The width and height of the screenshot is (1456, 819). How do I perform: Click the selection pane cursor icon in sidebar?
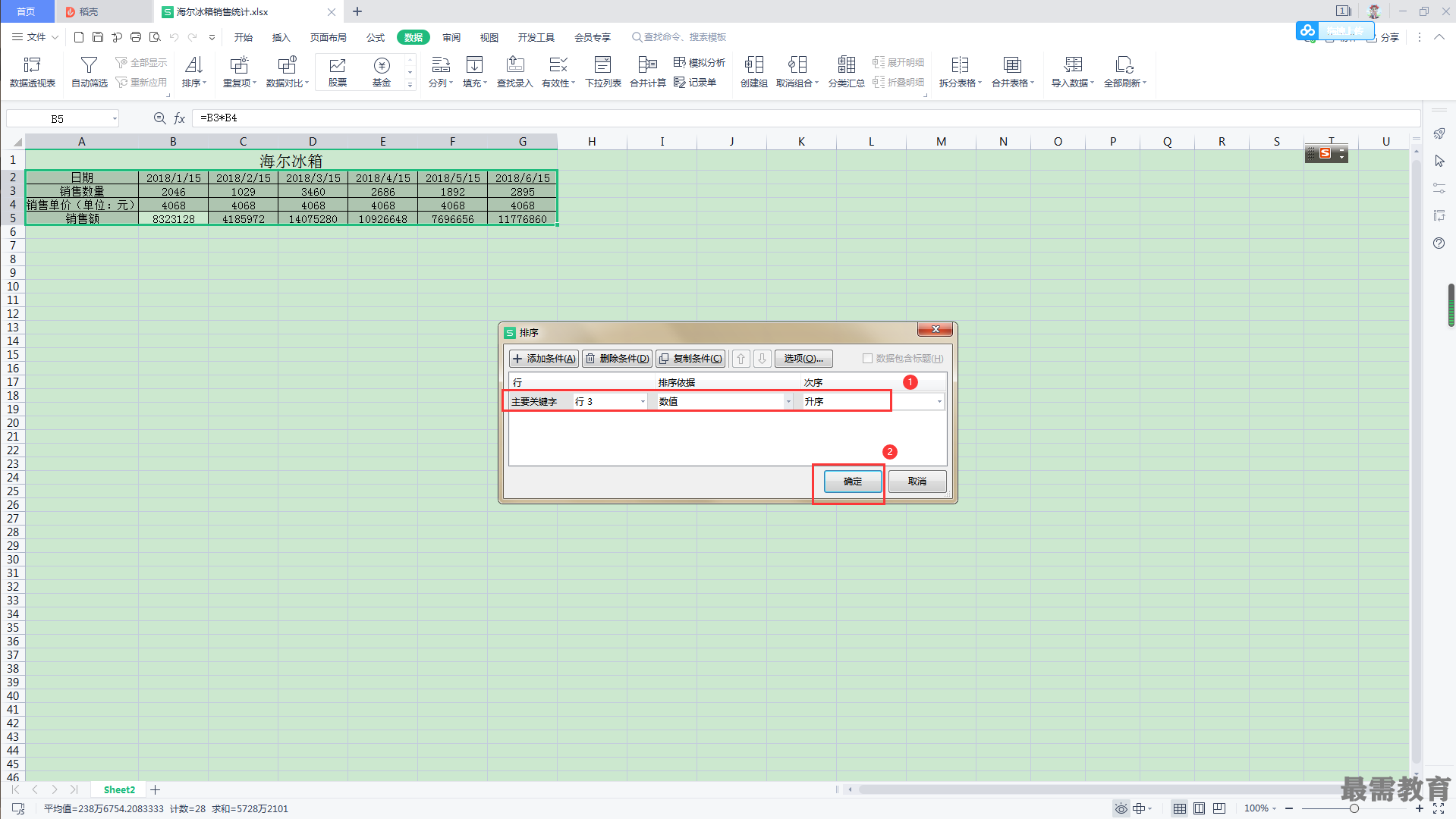pyautogui.click(x=1439, y=161)
